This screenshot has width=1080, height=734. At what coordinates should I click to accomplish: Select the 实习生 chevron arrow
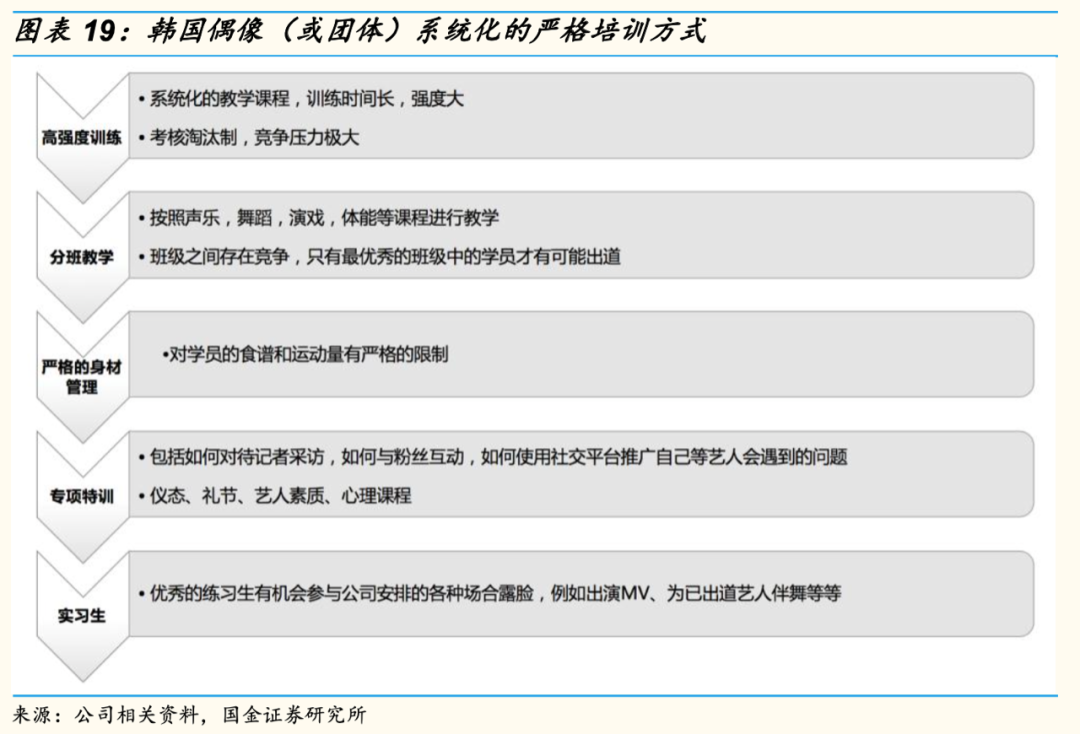click(82, 616)
